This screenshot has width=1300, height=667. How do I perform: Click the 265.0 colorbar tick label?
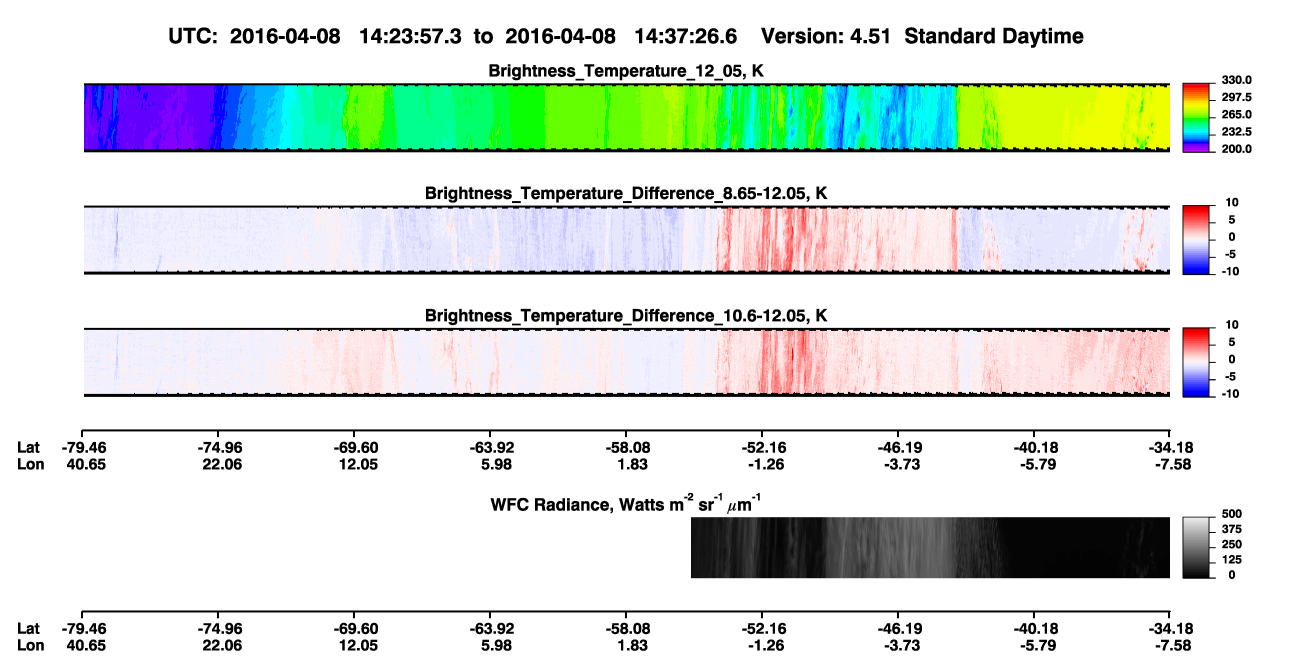(1235, 115)
